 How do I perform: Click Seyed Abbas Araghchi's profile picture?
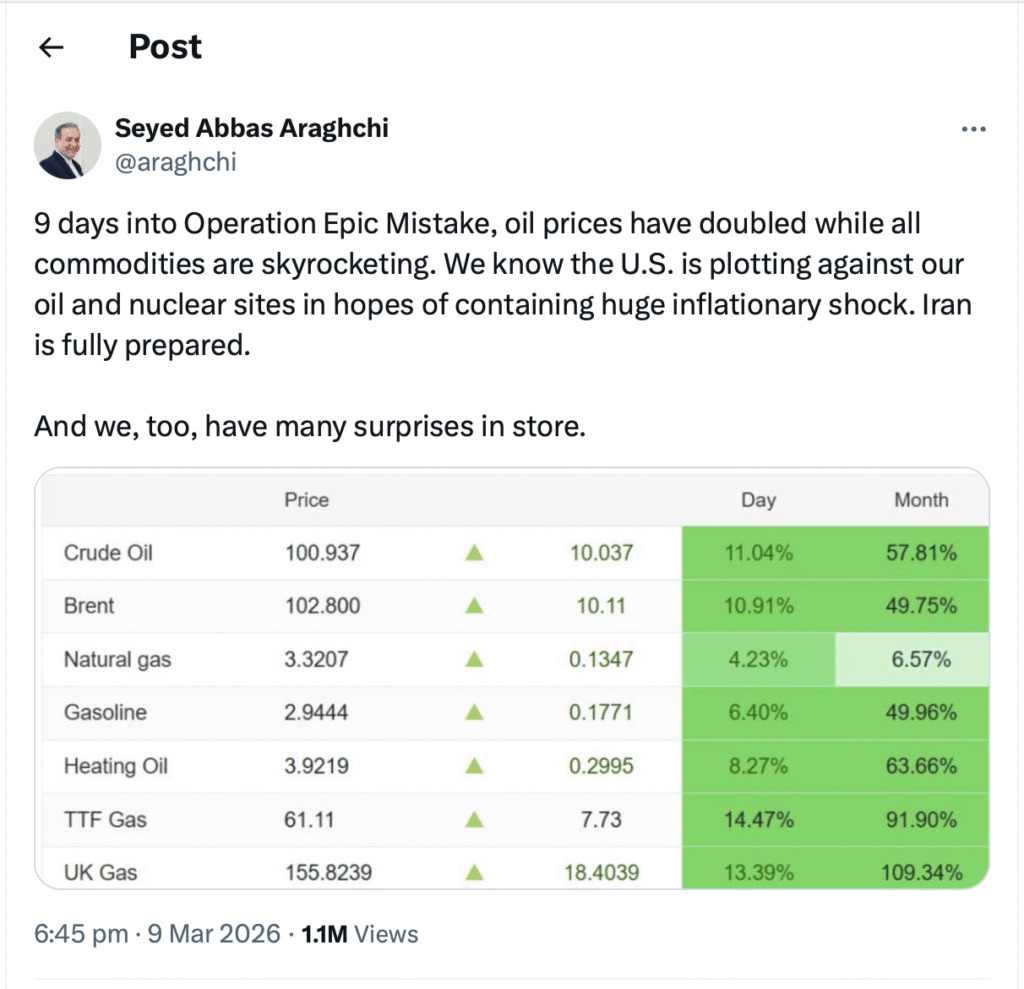click(x=67, y=145)
